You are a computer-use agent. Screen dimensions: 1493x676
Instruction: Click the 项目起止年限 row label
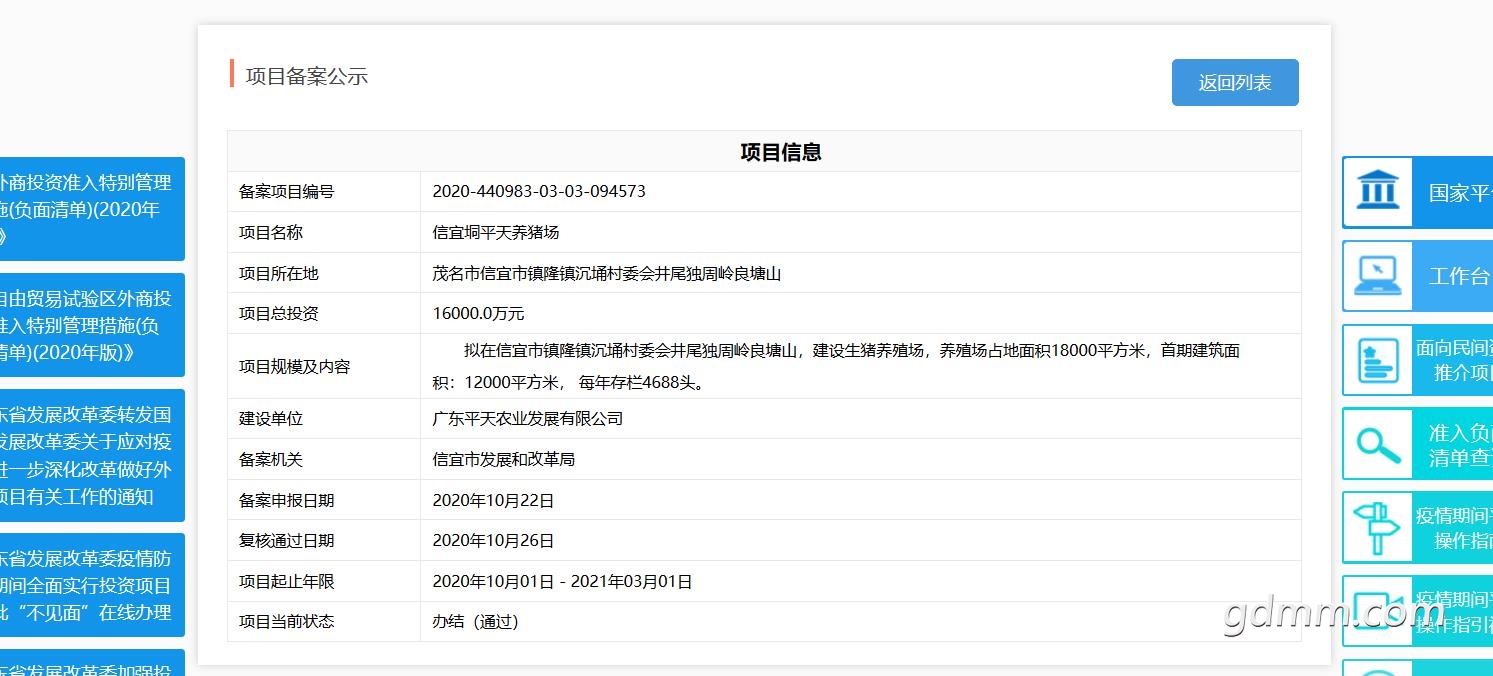[x=287, y=581]
